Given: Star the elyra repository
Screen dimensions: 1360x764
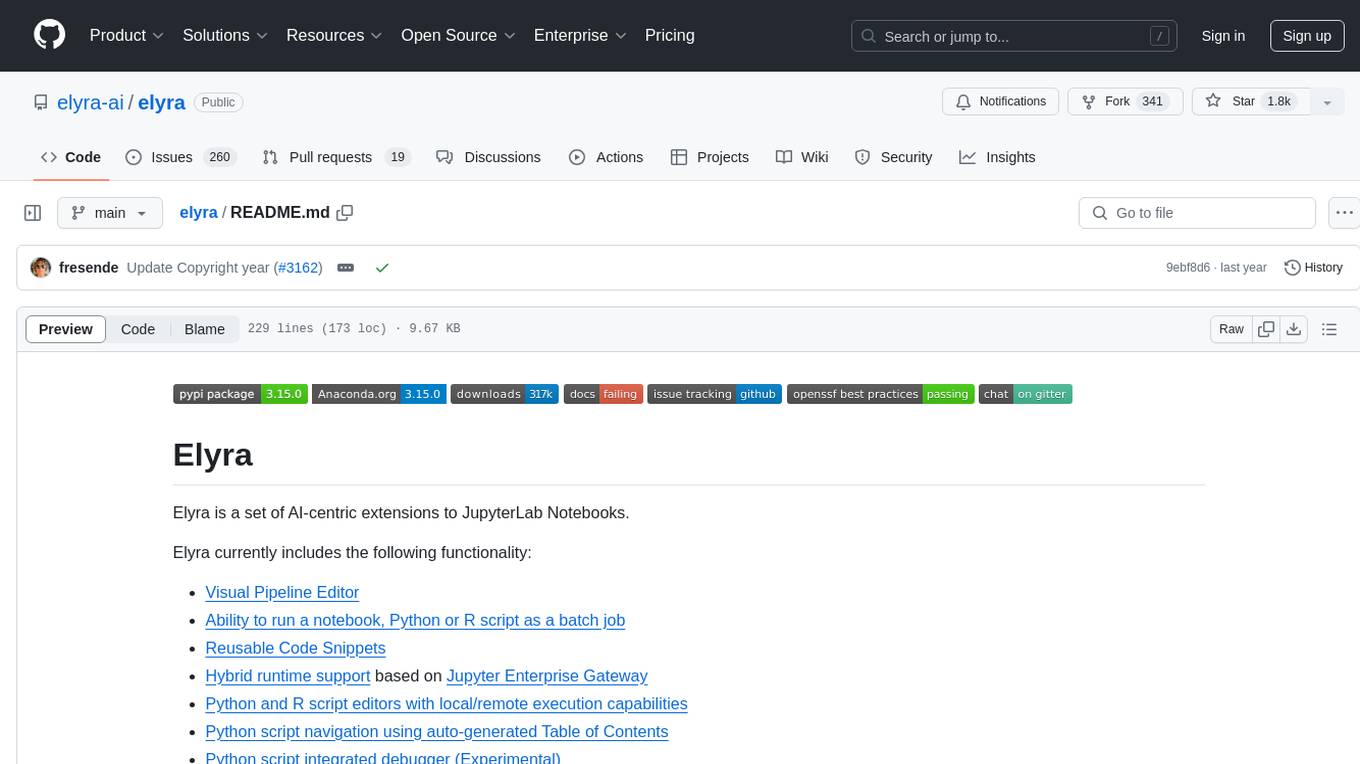Looking at the screenshot, I should coord(1250,101).
